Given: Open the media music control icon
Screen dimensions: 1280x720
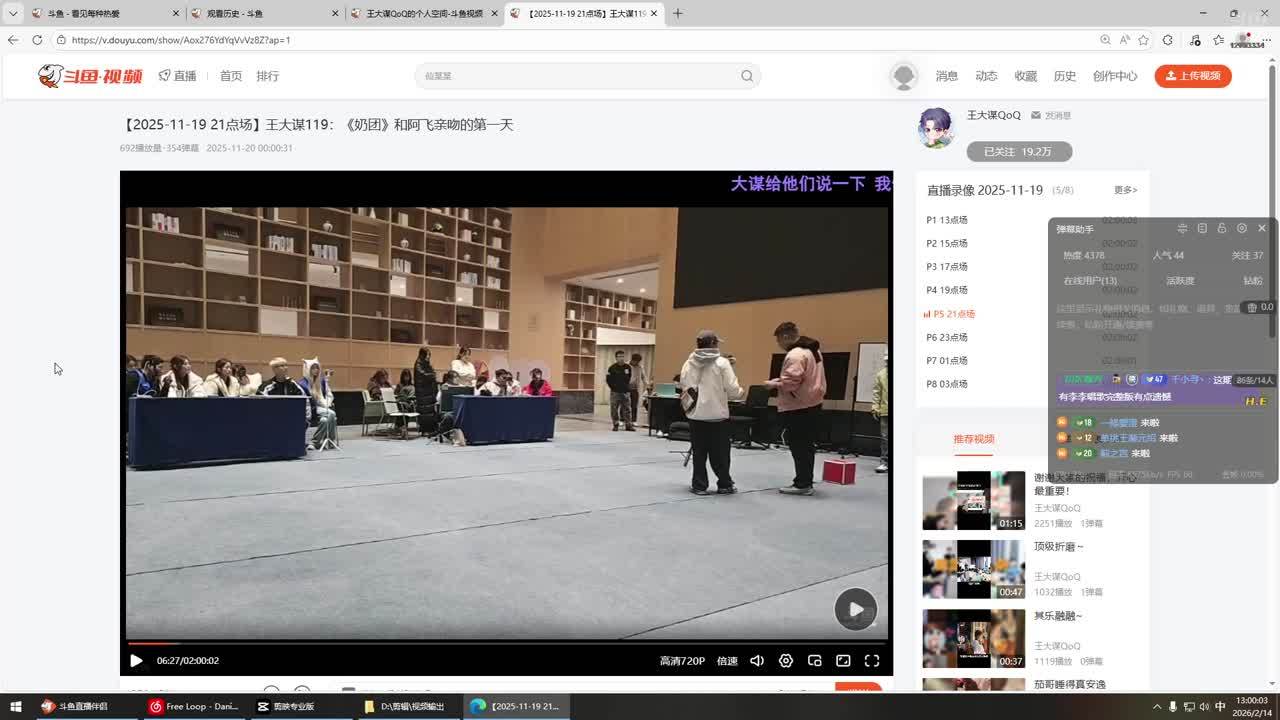Looking at the screenshot, I should (1195, 40).
